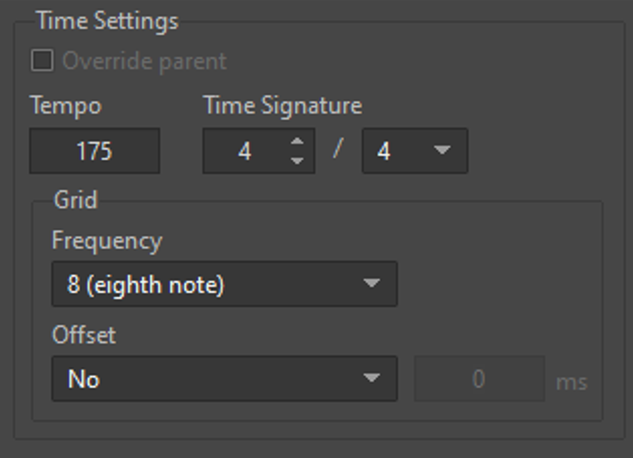The height and width of the screenshot is (458, 633).
Task: Decrement time signature numerator with down arrow
Action: tap(297, 161)
